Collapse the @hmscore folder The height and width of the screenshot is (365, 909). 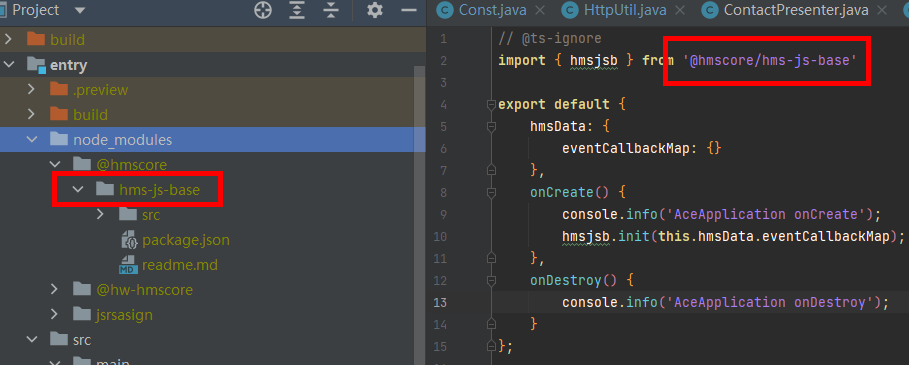pyautogui.click(x=54, y=165)
